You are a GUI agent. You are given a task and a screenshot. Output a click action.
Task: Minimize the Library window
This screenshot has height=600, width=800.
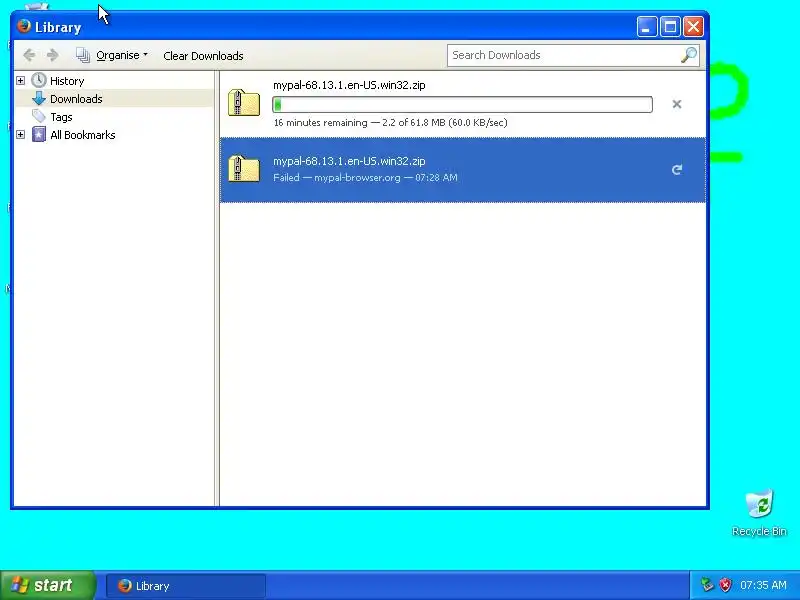tap(646, 27)
